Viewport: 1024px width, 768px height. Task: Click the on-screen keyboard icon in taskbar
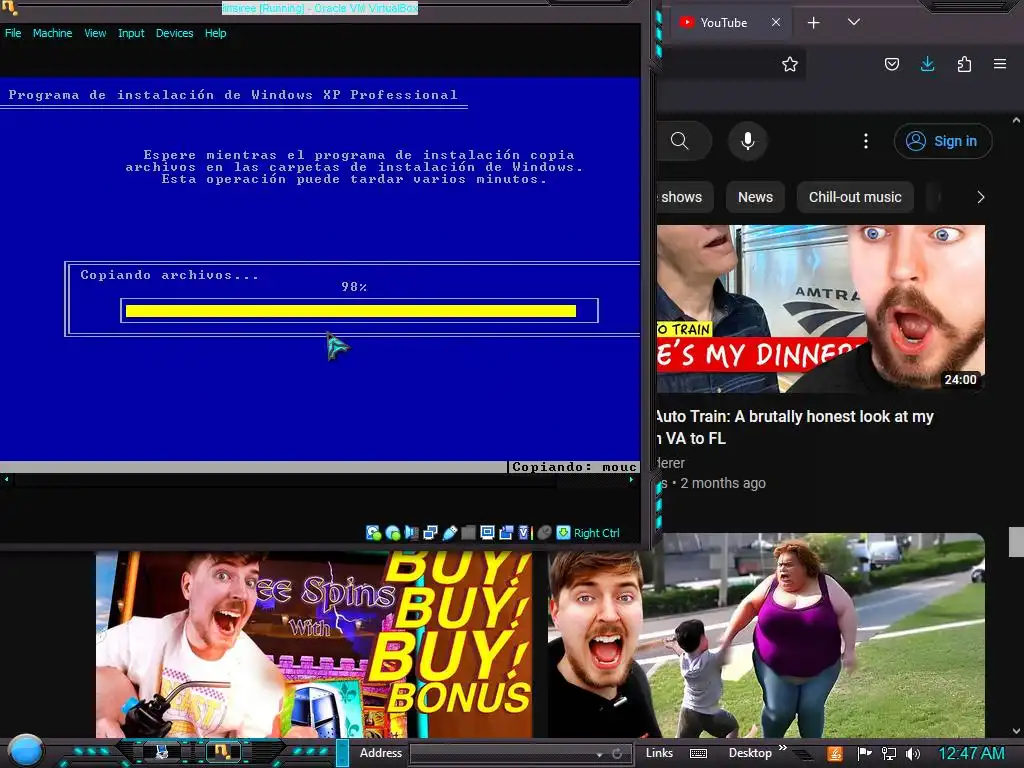point(698,754)
